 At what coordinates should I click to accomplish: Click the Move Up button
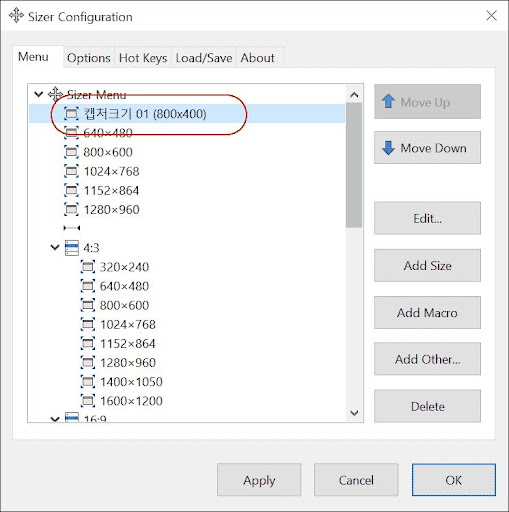coord(427,102)
